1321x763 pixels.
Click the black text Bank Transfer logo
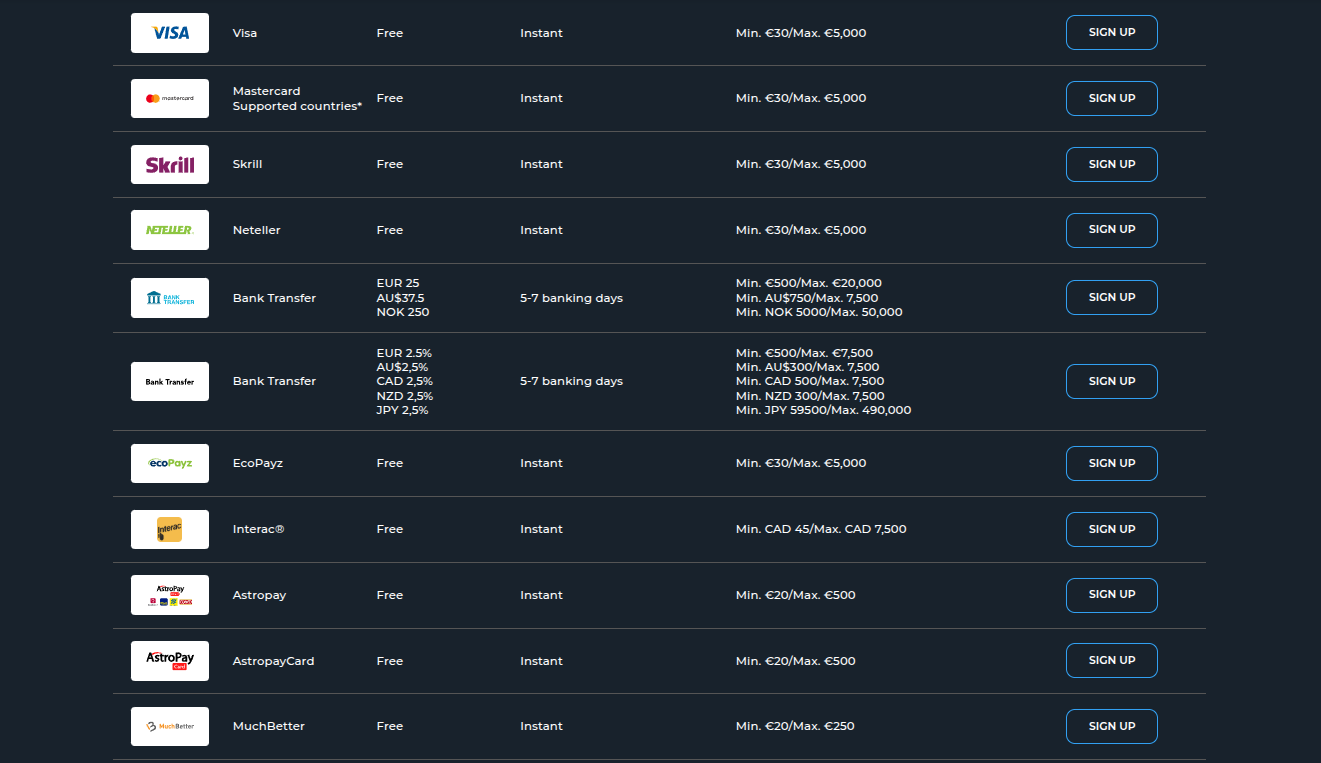pos(169,381)
